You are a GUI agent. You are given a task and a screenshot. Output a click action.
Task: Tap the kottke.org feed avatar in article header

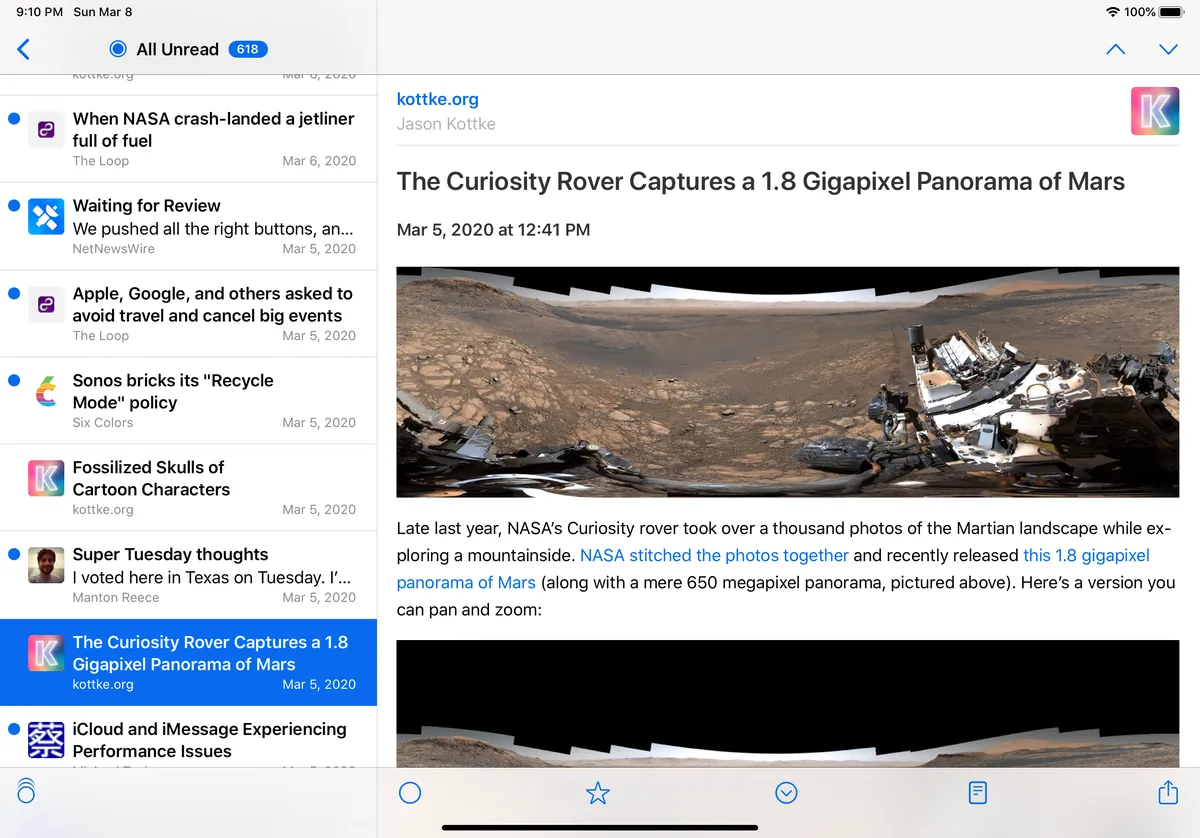coord(1155,111)
